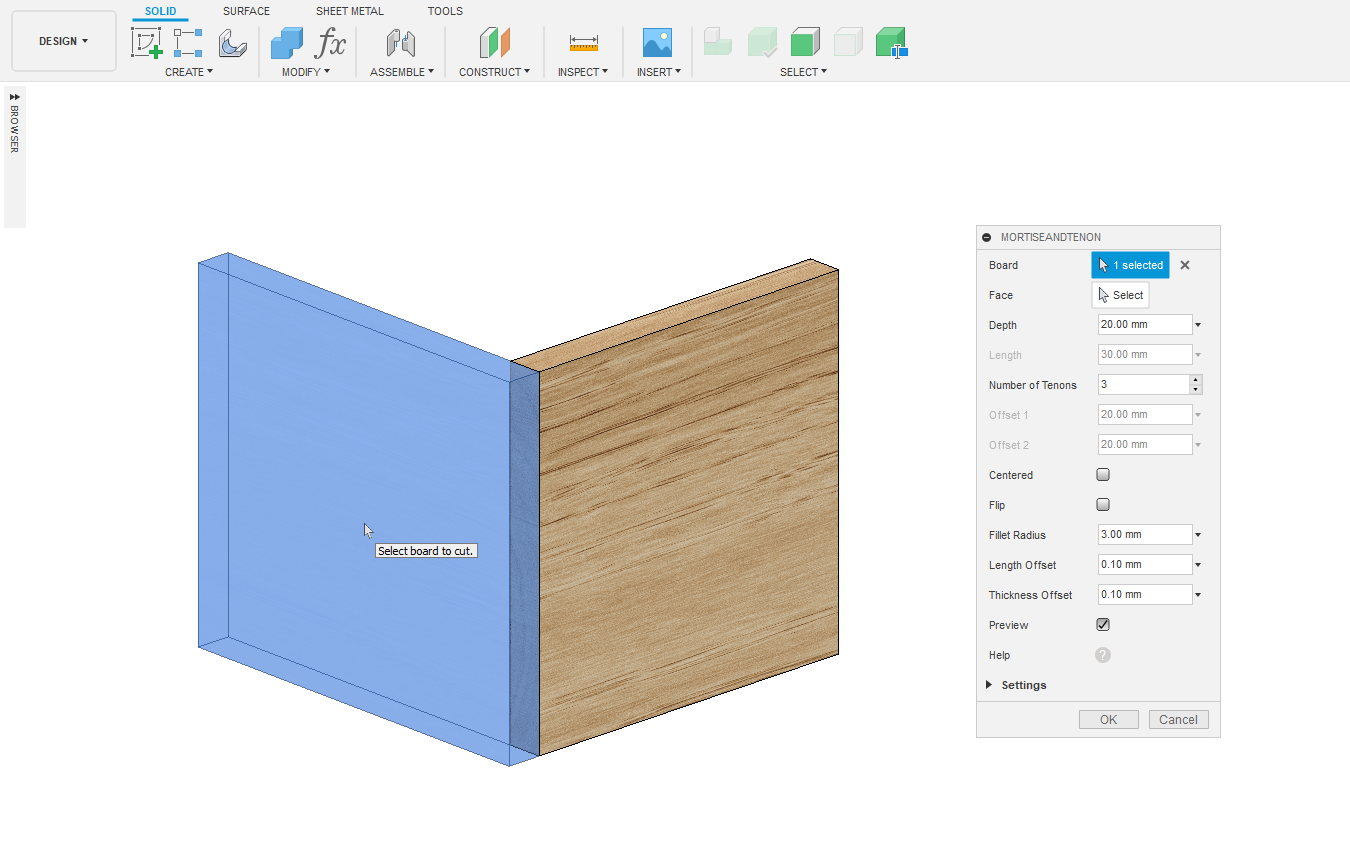Open the Depth value dropdown arrow
The height and width of the screenshot is (859, 1350).
1198,325
